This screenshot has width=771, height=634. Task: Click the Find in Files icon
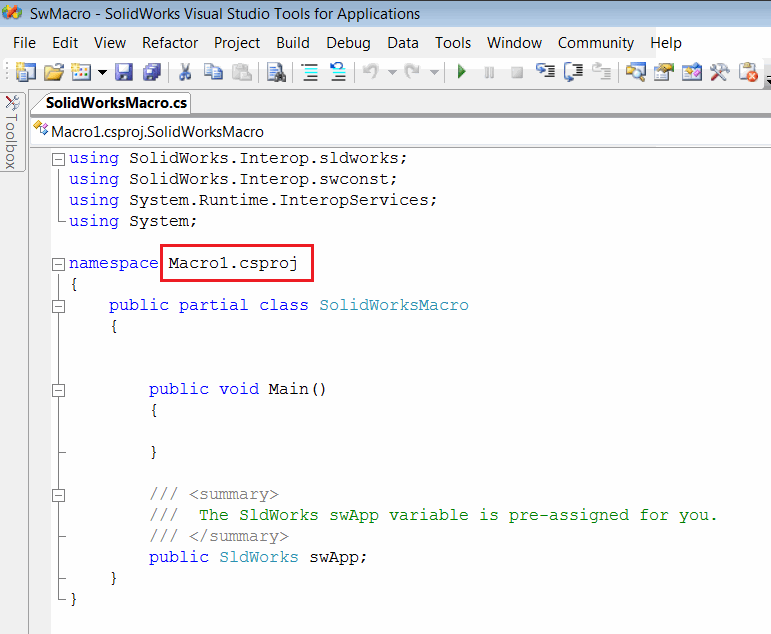(x=276, y=72)
